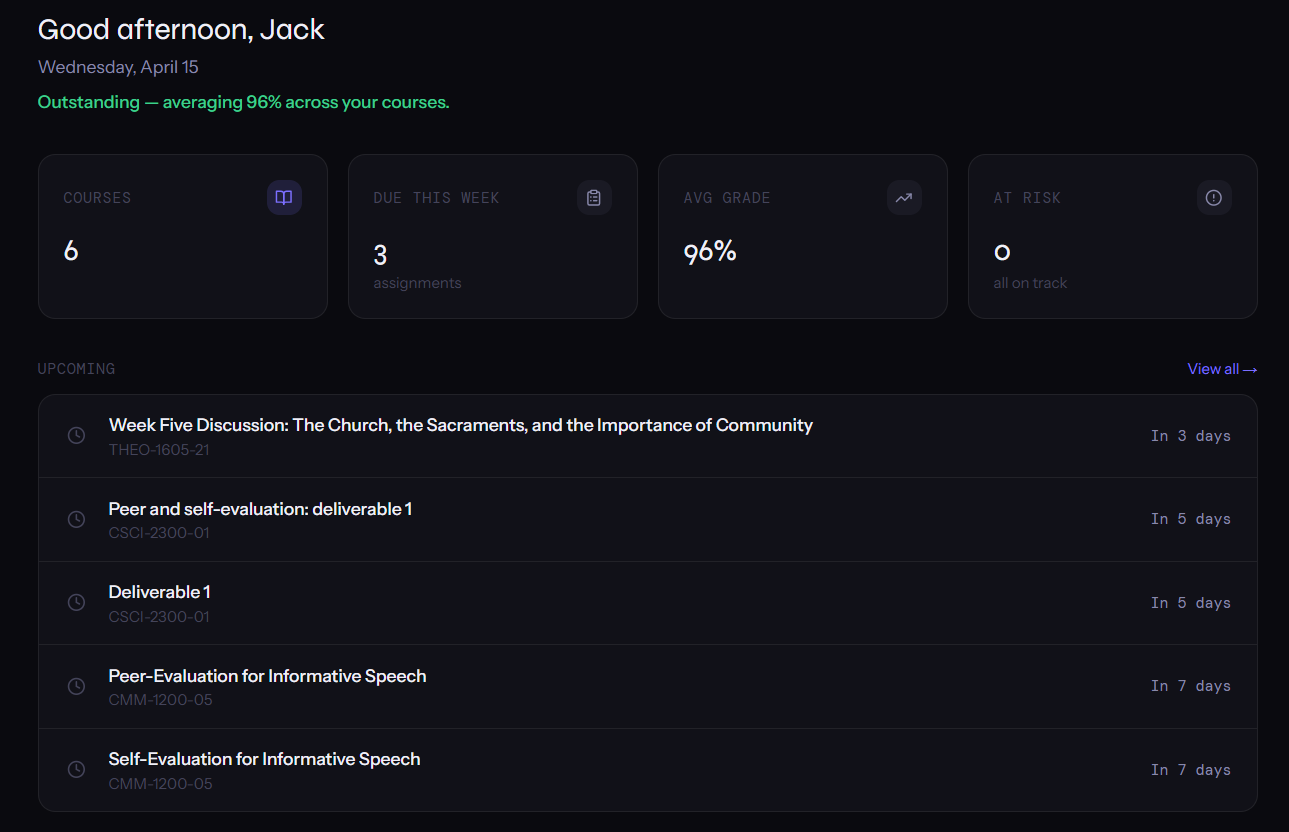Image resolution: width=1289 pixels, height=832 pixels.
Task: Click clock icon beside Week Five Discussion
Action: pyautogui.click(x=76, y=436)
